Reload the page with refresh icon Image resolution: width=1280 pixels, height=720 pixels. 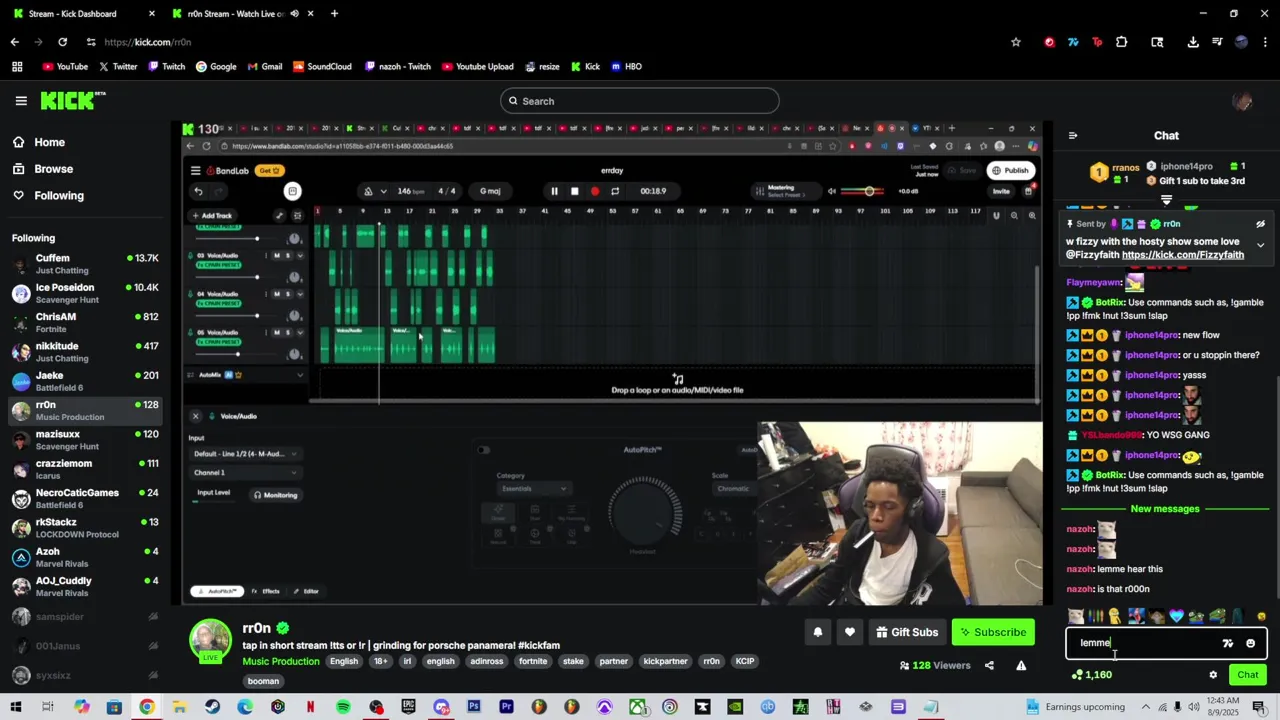[x=62, y=42]
